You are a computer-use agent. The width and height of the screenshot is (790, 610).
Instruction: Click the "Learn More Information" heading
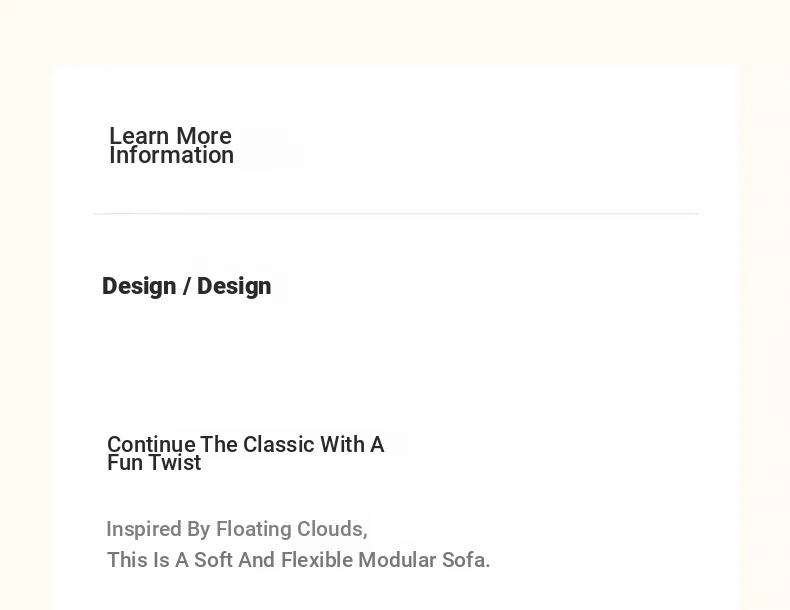coord(171,146)
